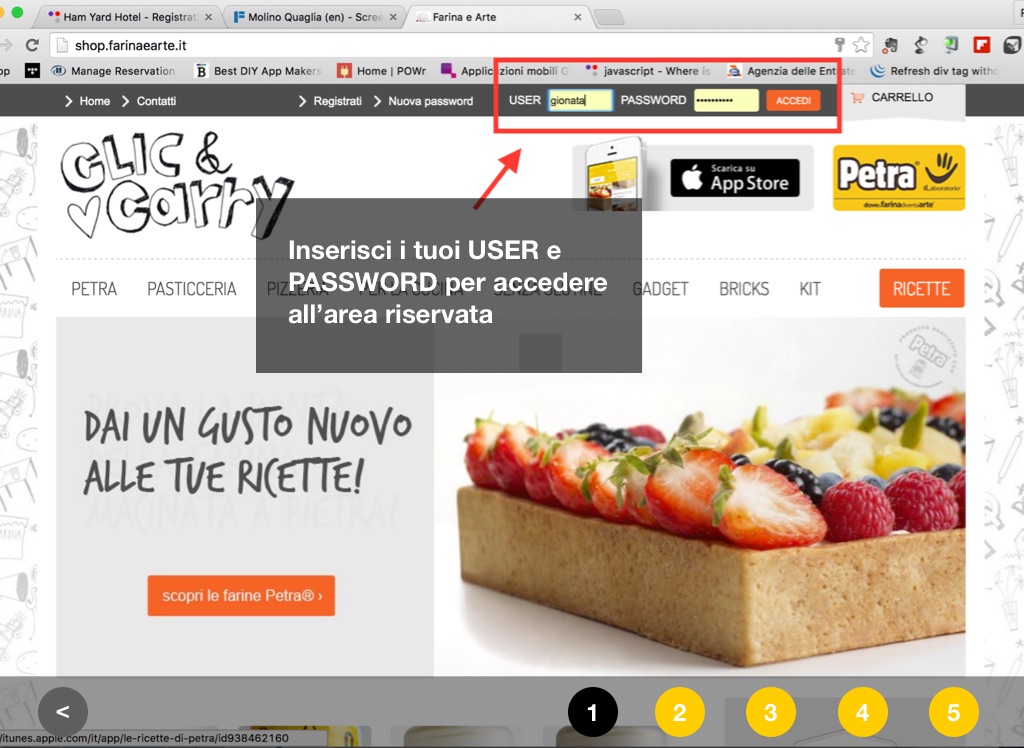Jump to tutorial step 4
Screen dimensions: 1024x748
click(x=863, y=713)
